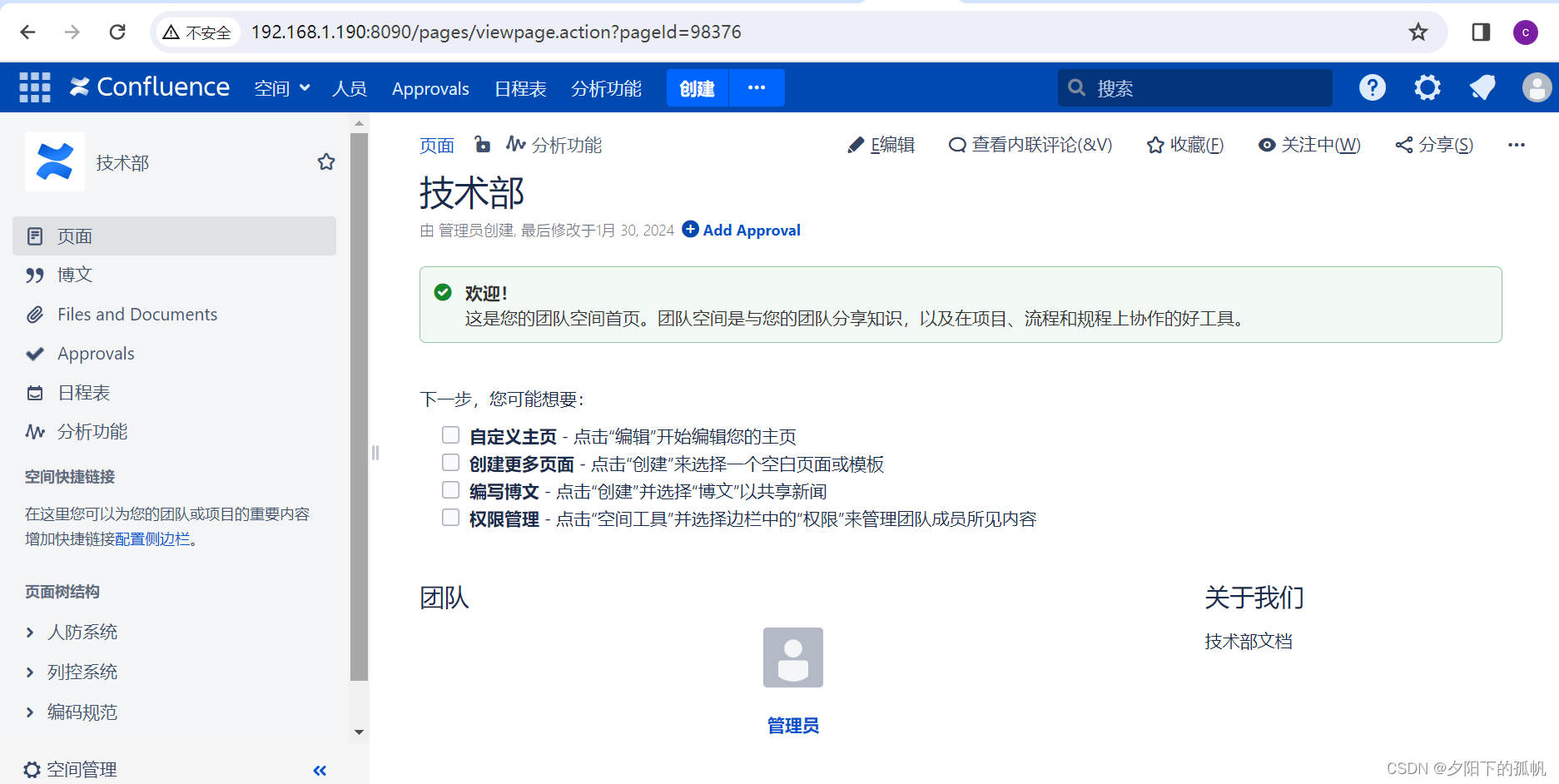Expand the 编码规范 tree node
Screen dimensions: 1559x784
click(x=30, y=712)
